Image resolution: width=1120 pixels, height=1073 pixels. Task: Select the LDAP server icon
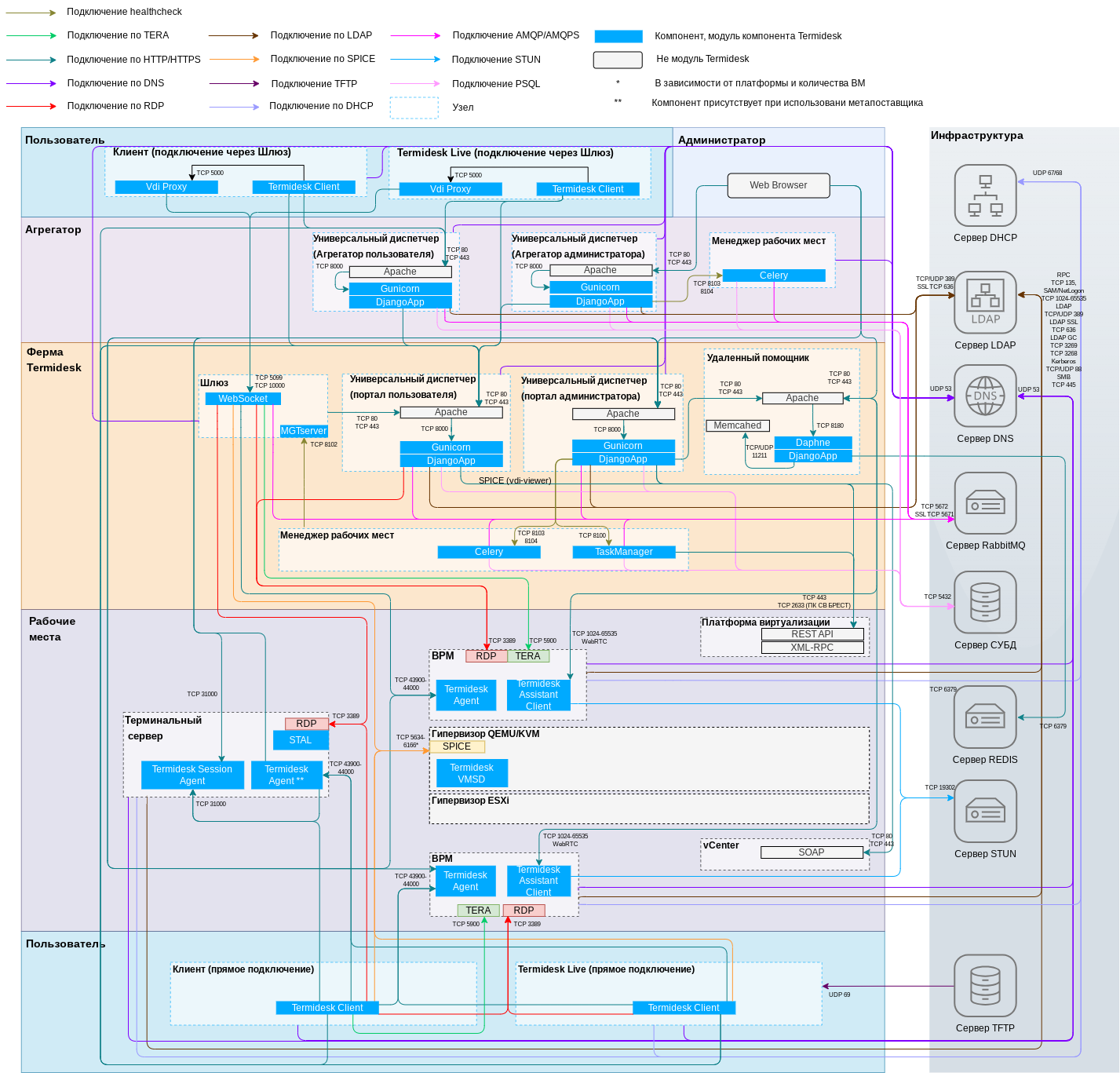click(985, 303)
